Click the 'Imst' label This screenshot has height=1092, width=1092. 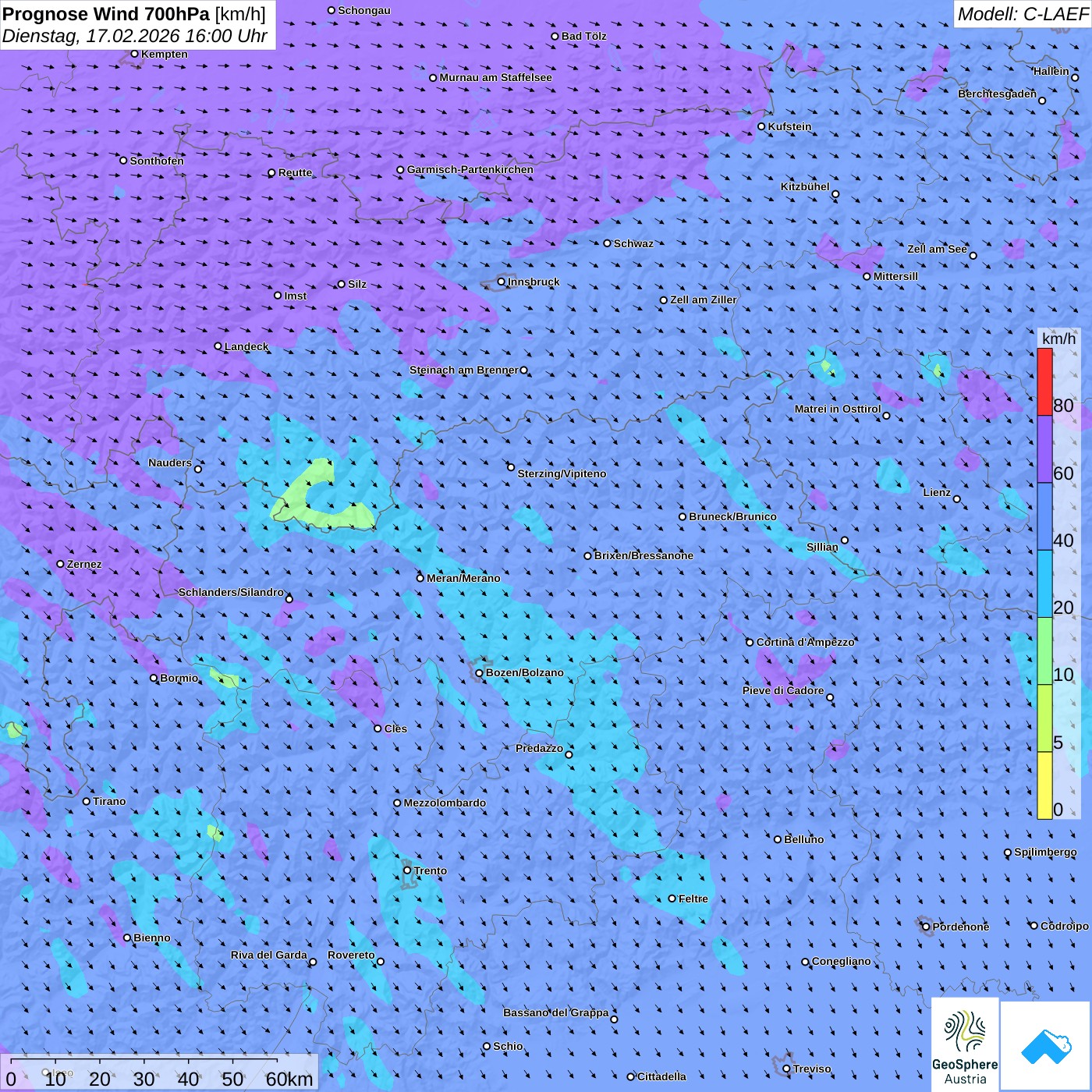tap(296, 296)
